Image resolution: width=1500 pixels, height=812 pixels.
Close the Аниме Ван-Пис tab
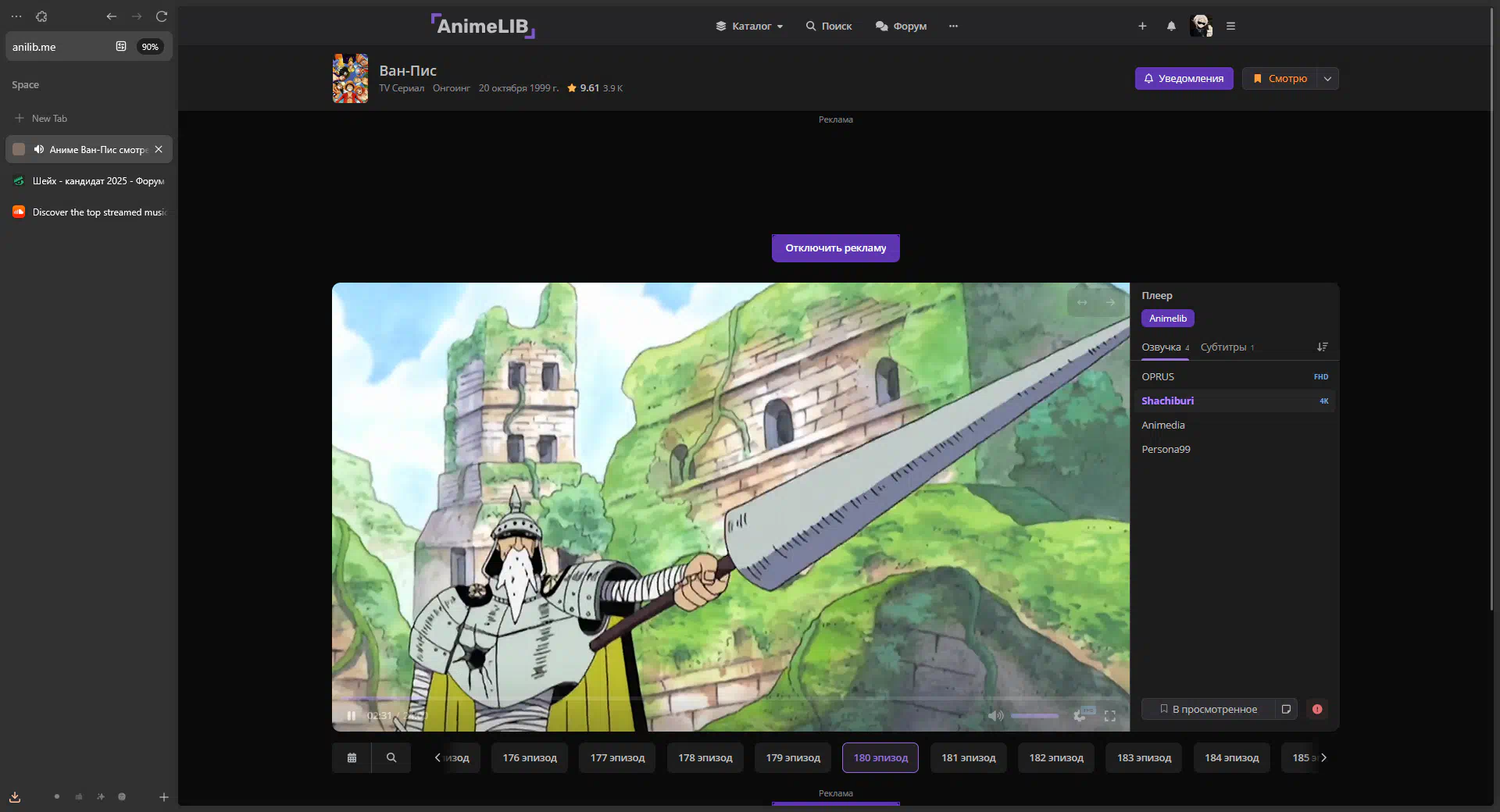coord(159,149)
